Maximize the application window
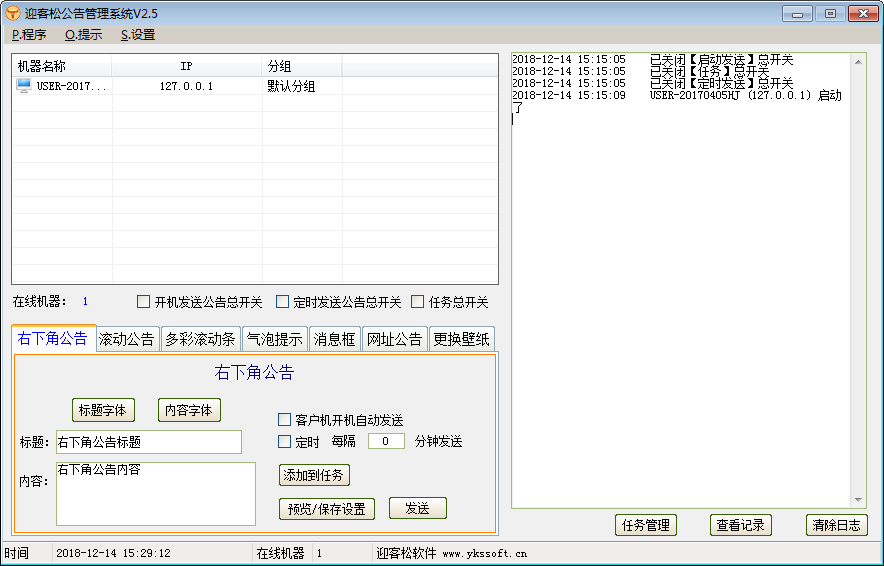884x566 pixels. (x=830, y=14)
